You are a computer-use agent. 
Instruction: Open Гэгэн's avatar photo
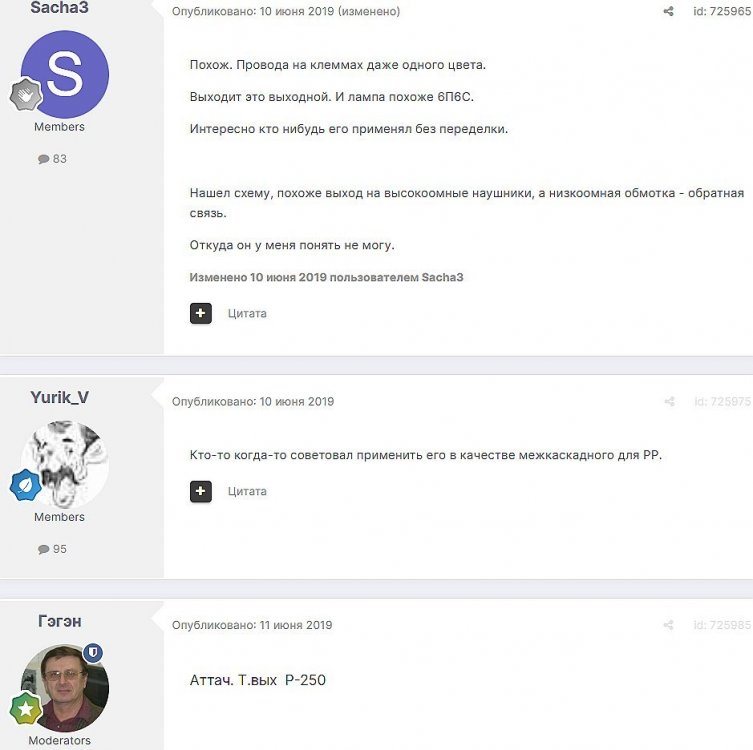pos(64,688)
